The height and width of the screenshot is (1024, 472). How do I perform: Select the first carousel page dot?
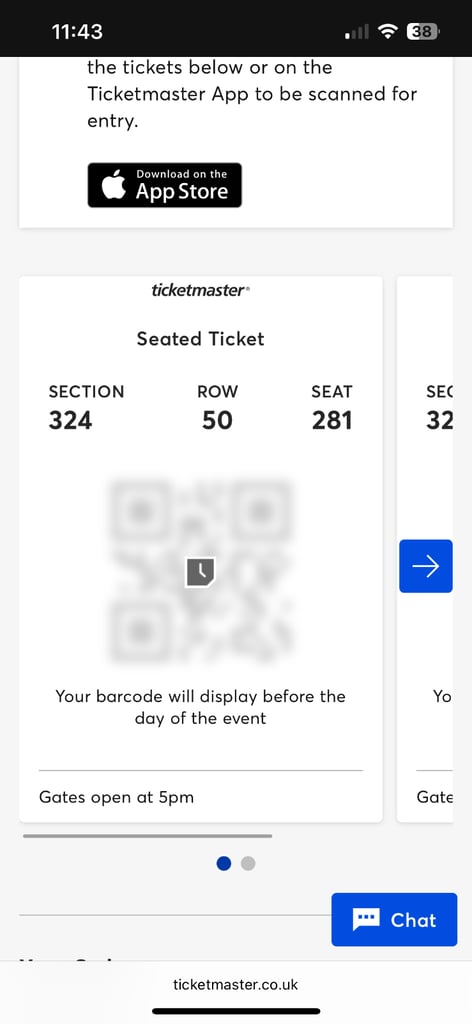(224, 863)
